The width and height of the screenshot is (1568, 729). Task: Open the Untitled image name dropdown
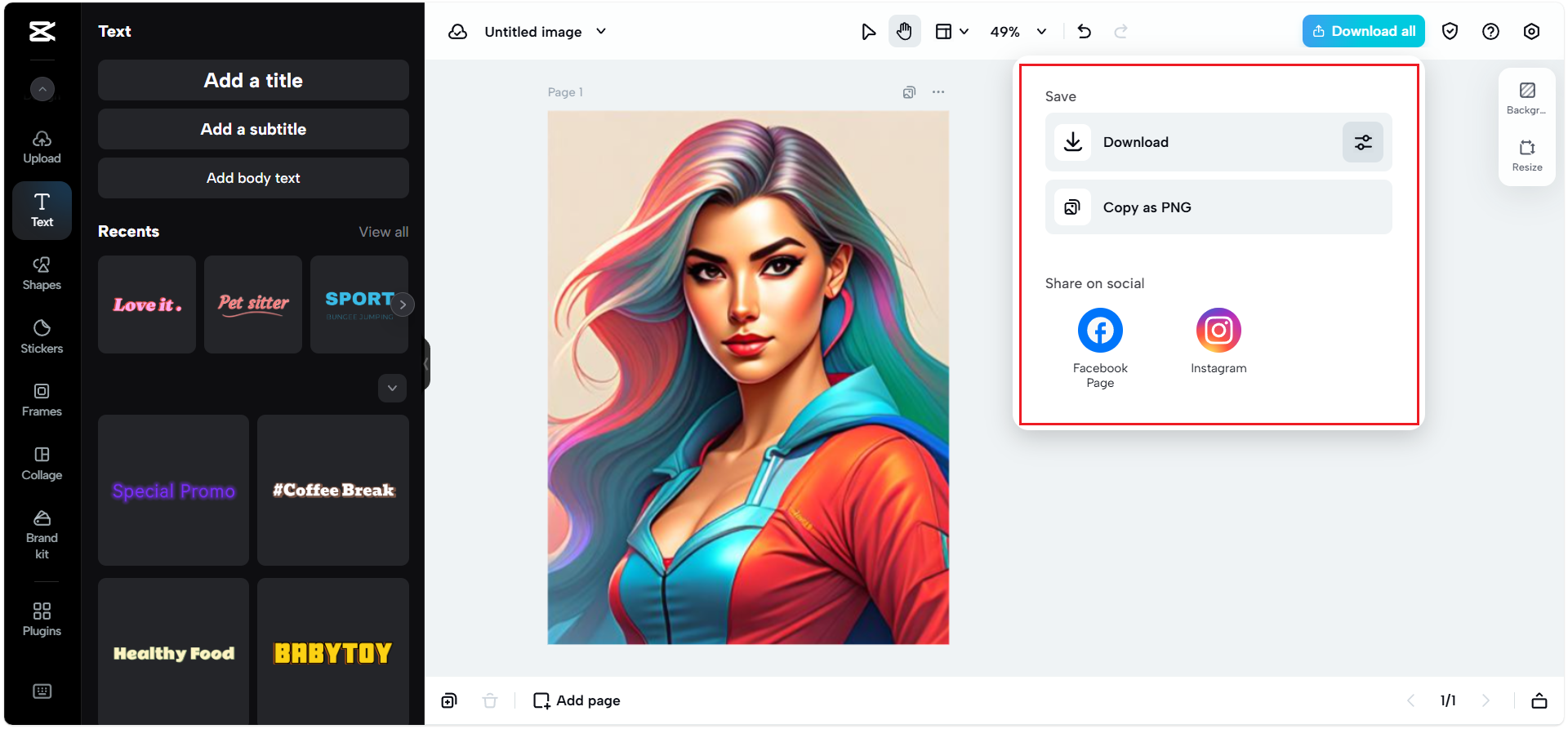[546, 31]
